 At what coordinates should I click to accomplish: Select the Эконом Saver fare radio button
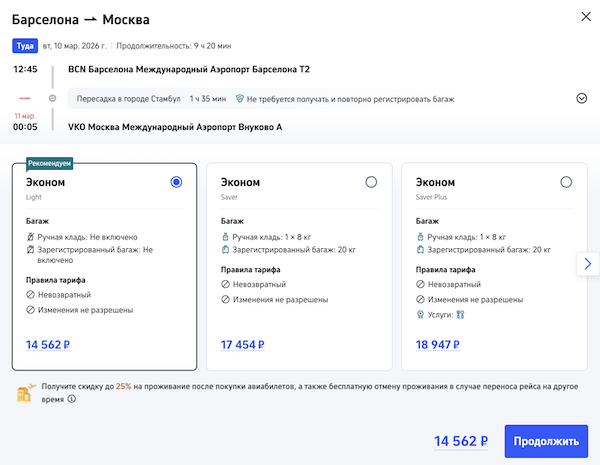pos(371,182)
